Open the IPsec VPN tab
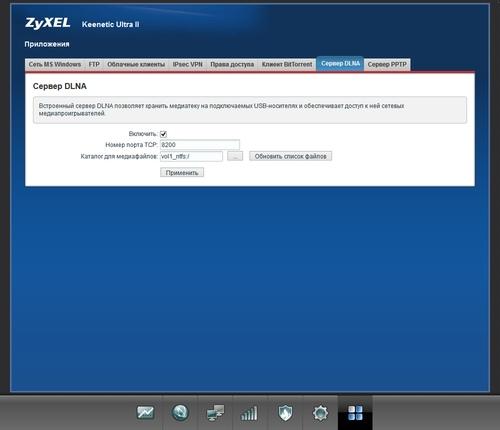 click(188, 64)
